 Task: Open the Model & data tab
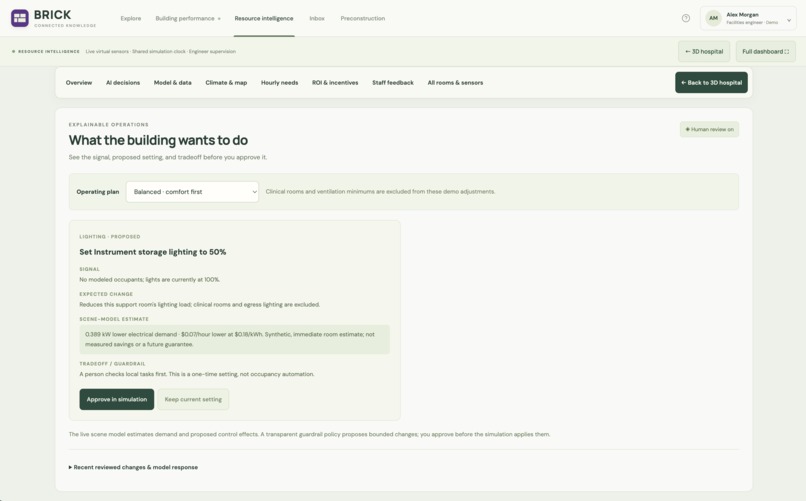[173, 83]
